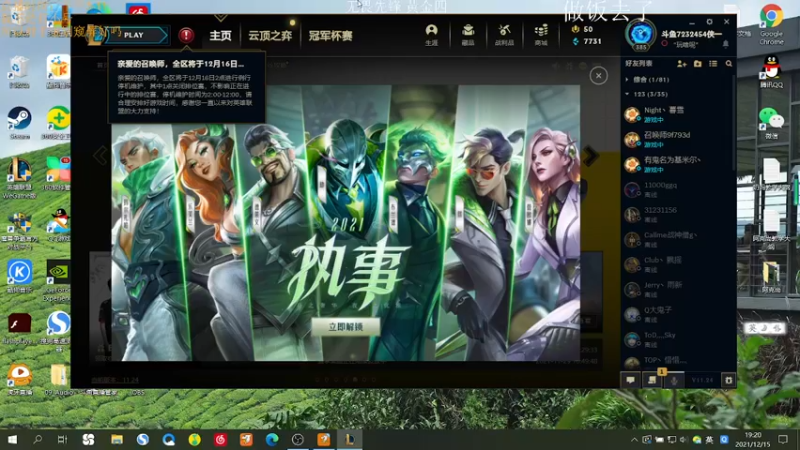Screen dimensions: 800x450
Task: Click the add friend icon
Action: point(682,64)
